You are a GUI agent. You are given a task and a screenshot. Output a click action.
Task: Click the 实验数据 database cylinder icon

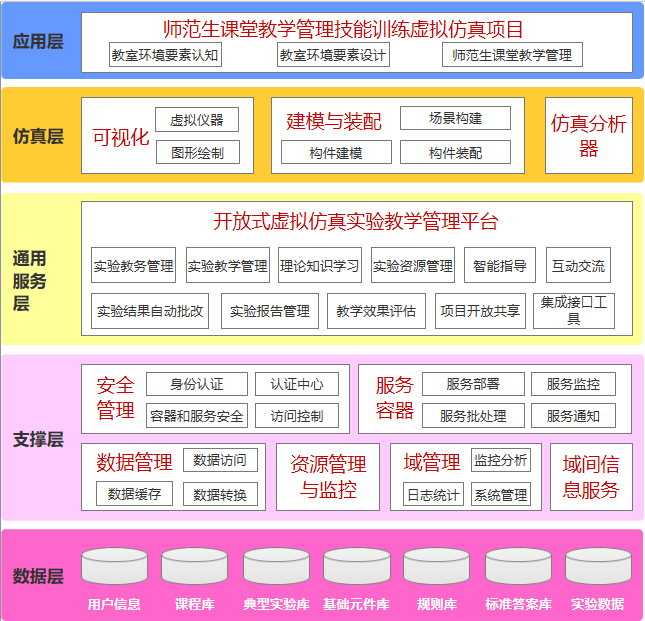pyautogui.click(x=598, y=567)
